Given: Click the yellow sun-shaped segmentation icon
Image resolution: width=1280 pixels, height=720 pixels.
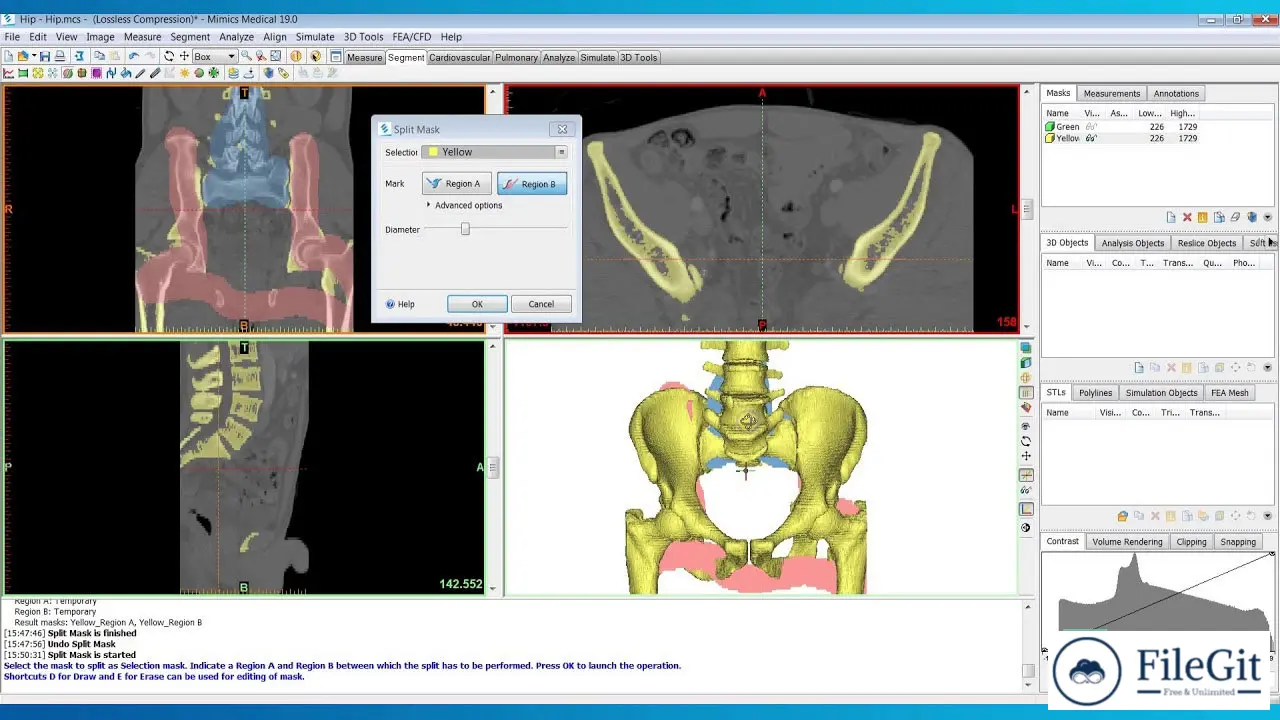Looking at the screenshot, I should (x=185, y=73).
